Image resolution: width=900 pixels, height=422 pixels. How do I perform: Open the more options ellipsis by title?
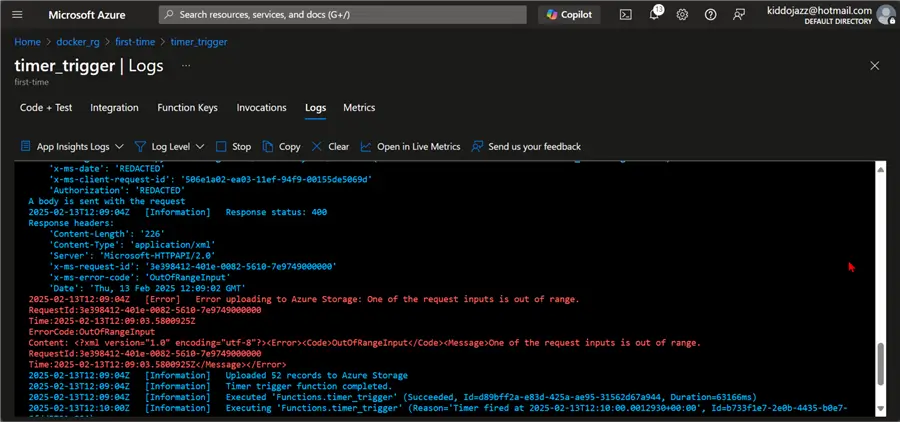(186, 66)
